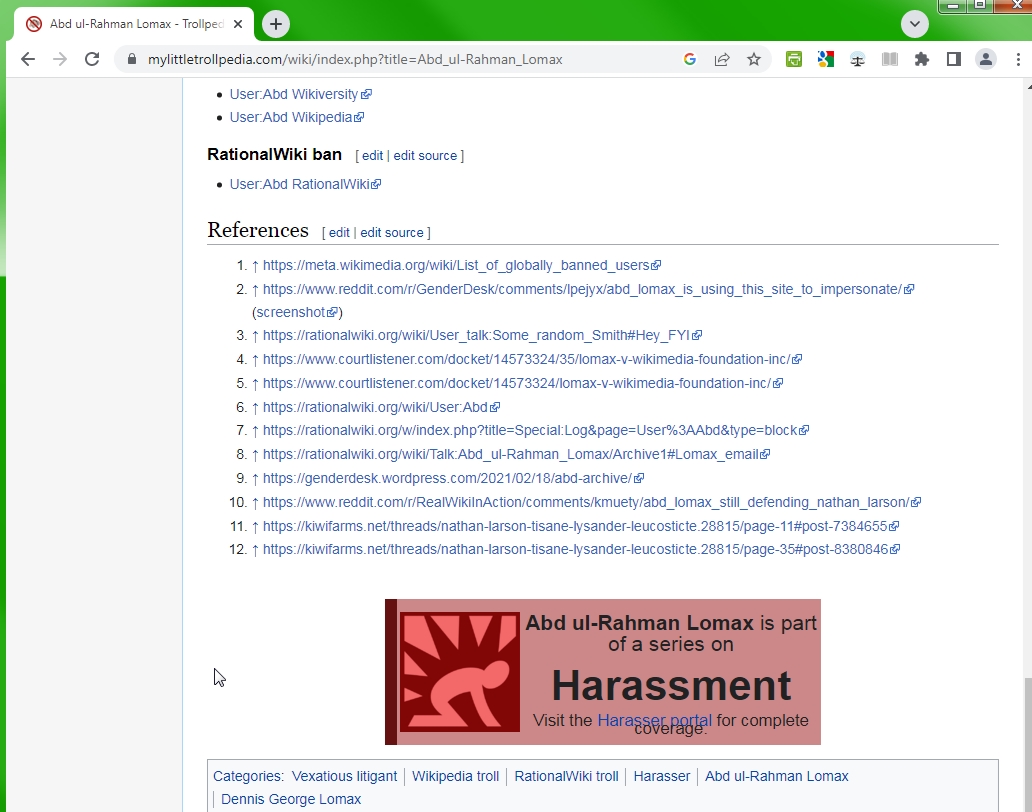Open kiwifarms page-35 post-8380846 link
Viewport: 1032px width, 812px height.
[x=581, y=549]
